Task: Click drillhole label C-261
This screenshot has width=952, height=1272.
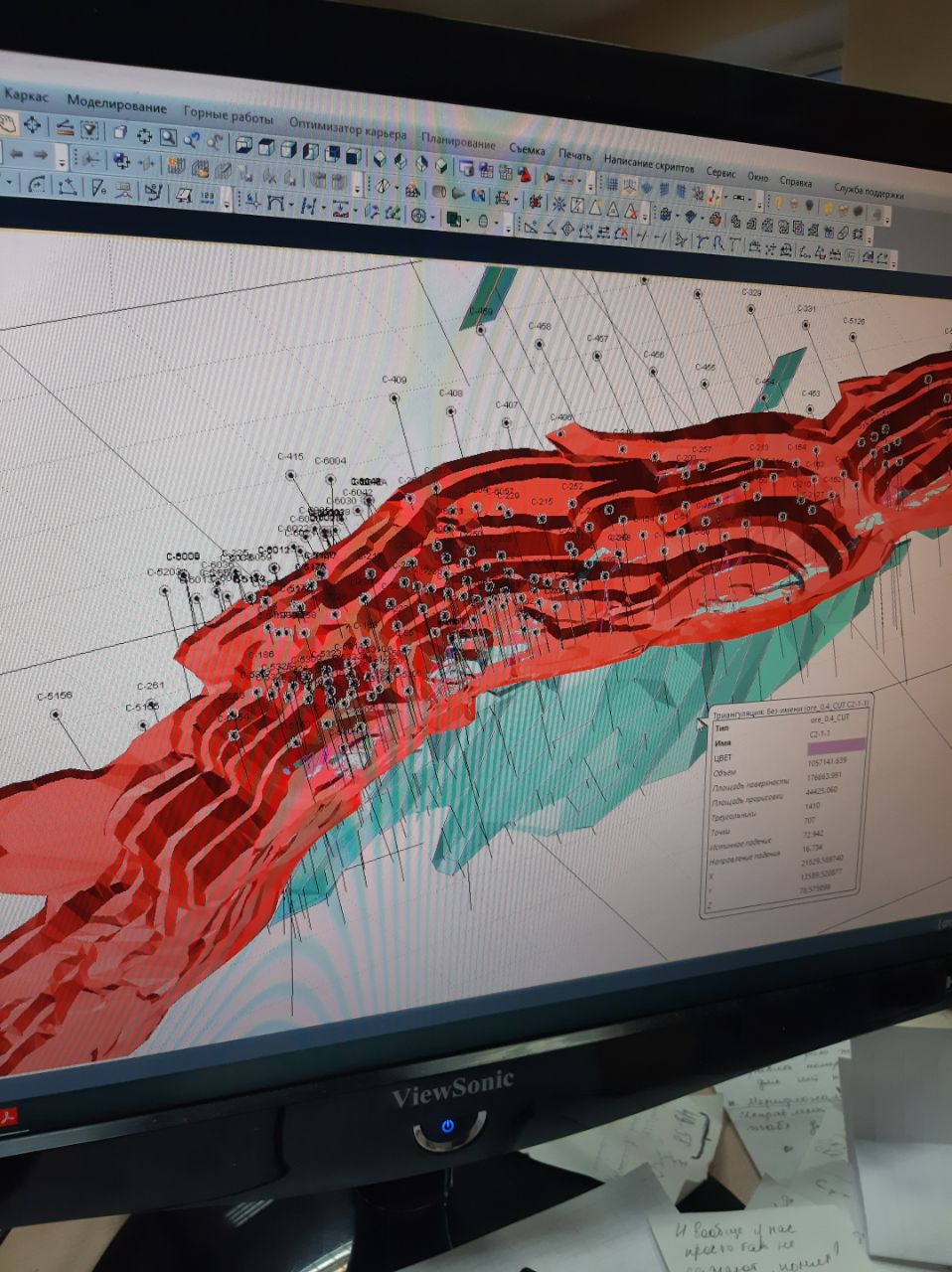Action: tap(150, 686)
